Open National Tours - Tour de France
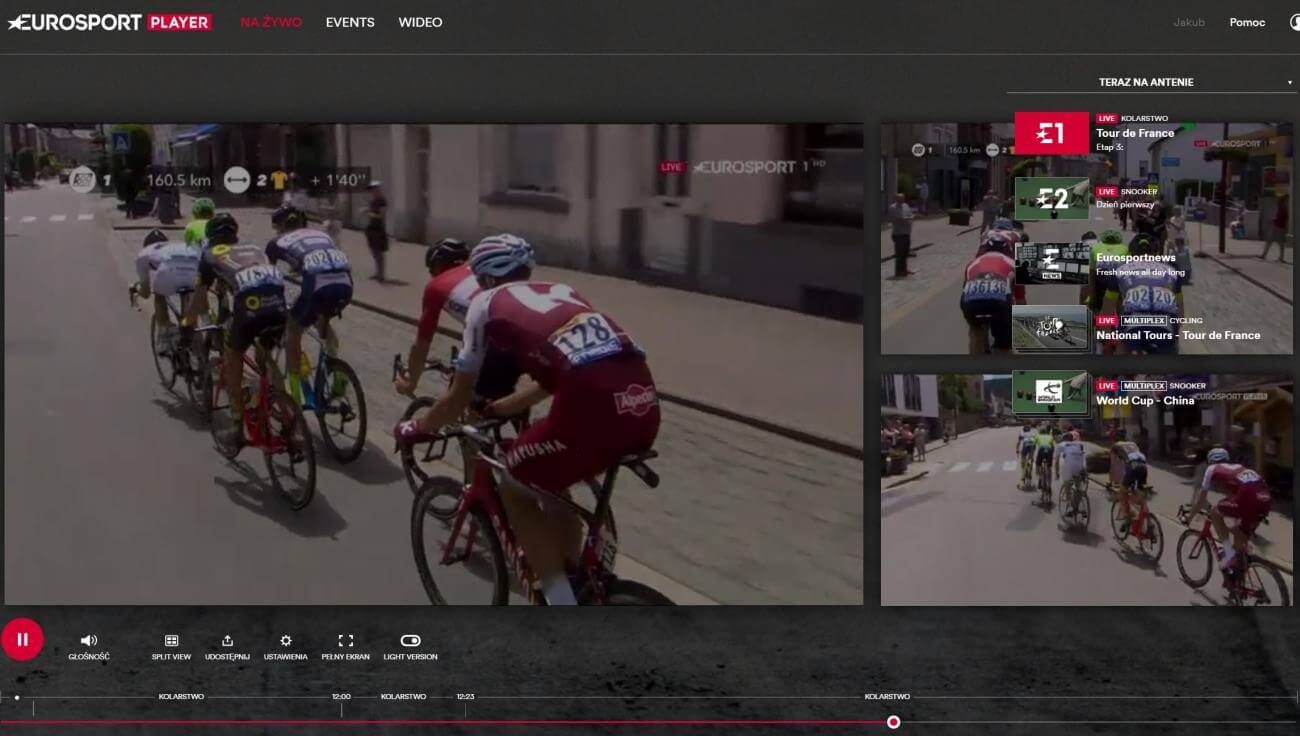This screenshot has height=736, width=1300. click(x=1178, y=335)
